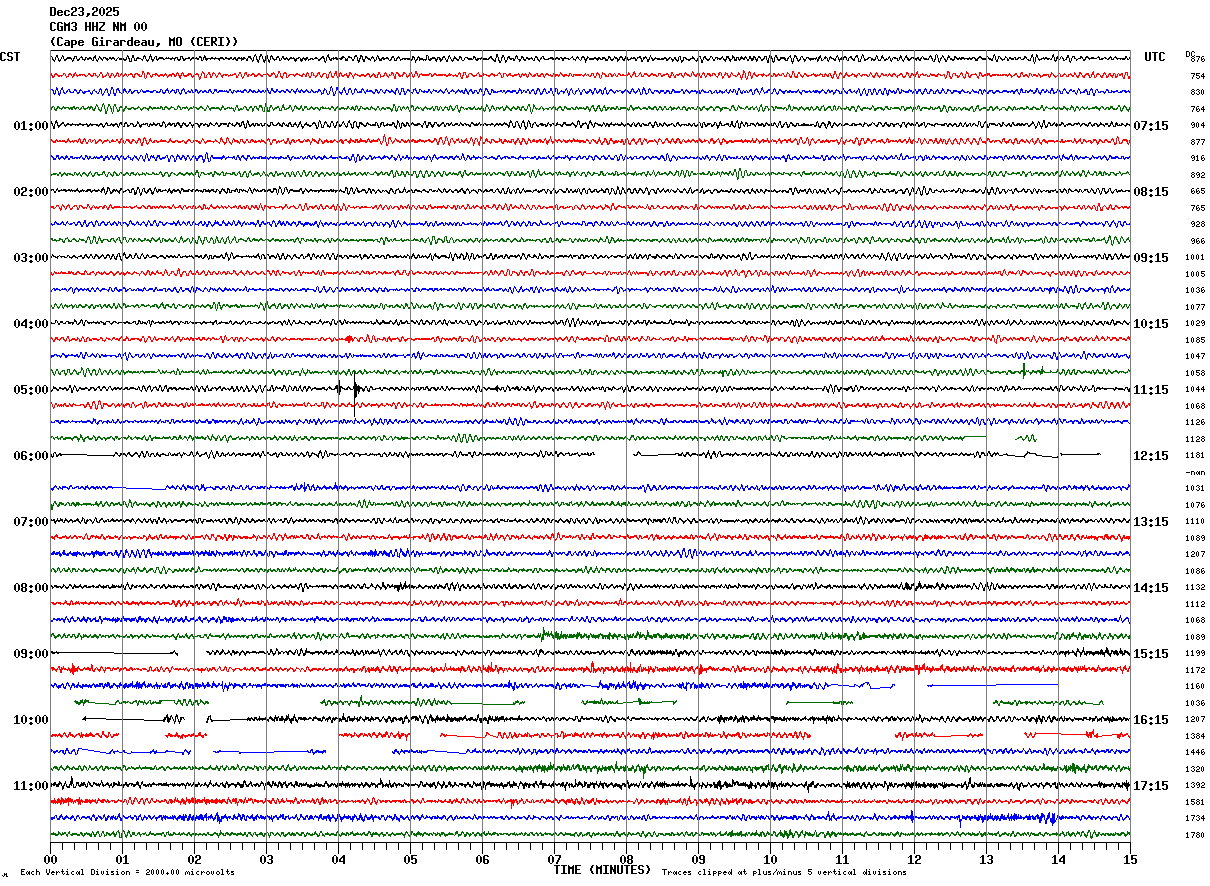This screenshot has width=1210, height=886.
Task: Click the 08:15 UTC time label
Action: (x=1151, y=192)
